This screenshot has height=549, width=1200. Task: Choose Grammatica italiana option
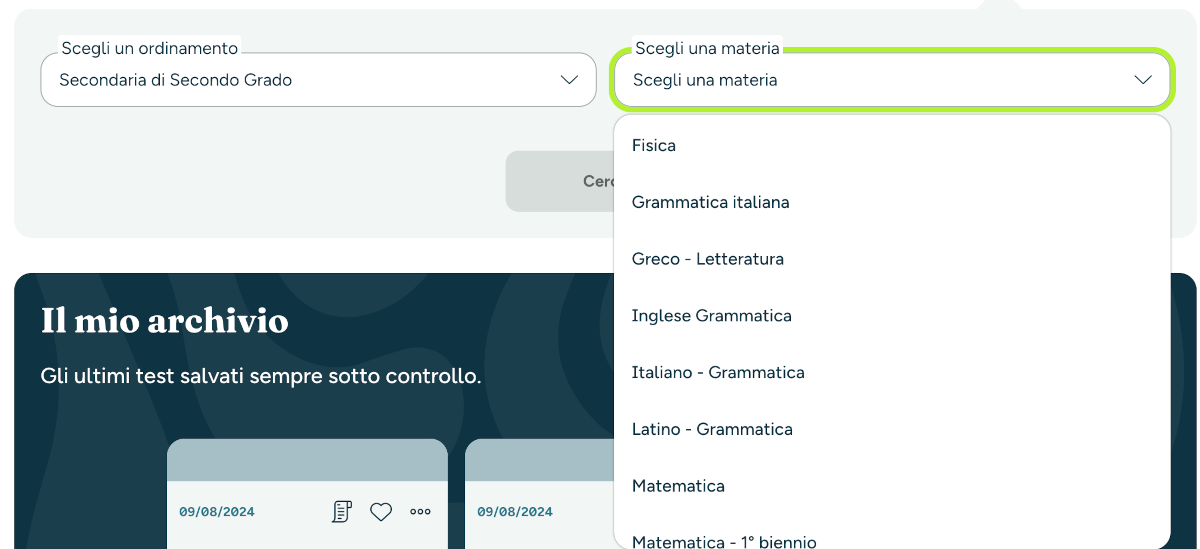(x=891, y=203)
